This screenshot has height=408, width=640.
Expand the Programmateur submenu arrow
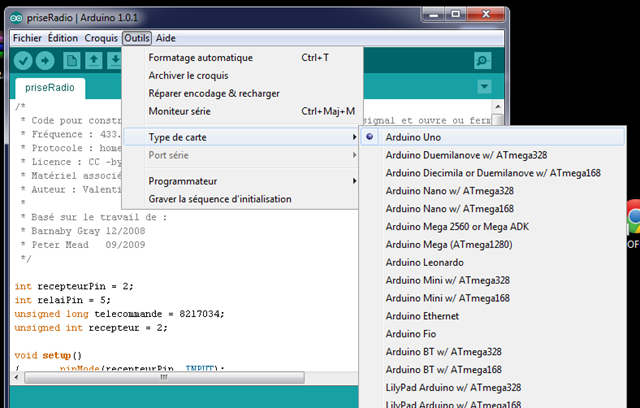[354, 181]
